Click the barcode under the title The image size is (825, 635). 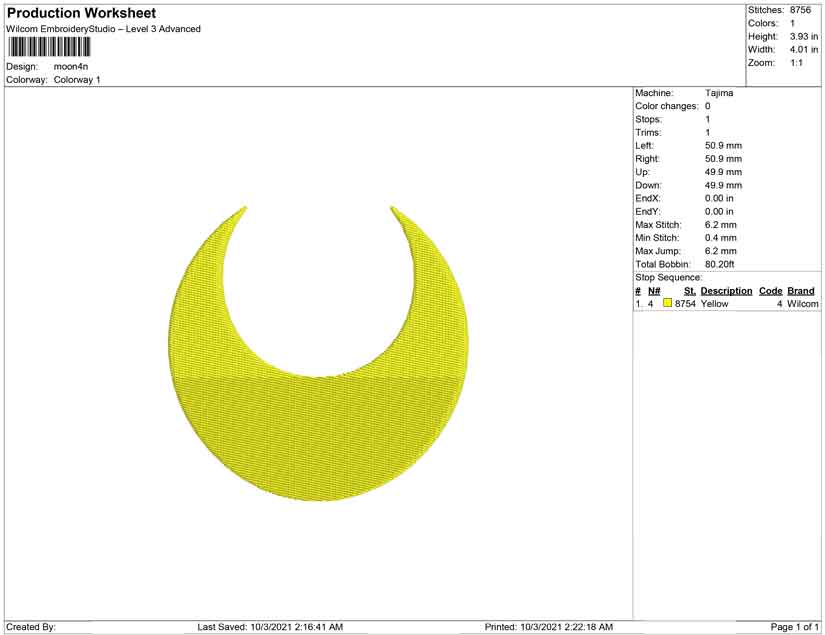tap(49, 47)
